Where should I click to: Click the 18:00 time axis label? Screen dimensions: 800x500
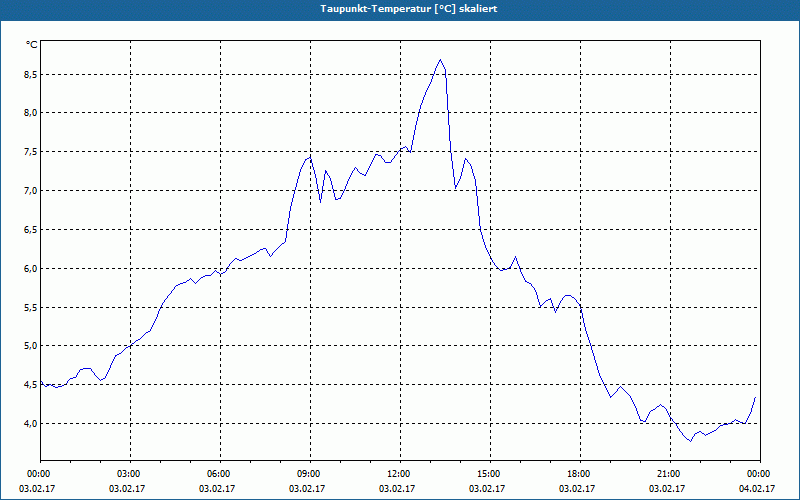(x=580, y=474)
